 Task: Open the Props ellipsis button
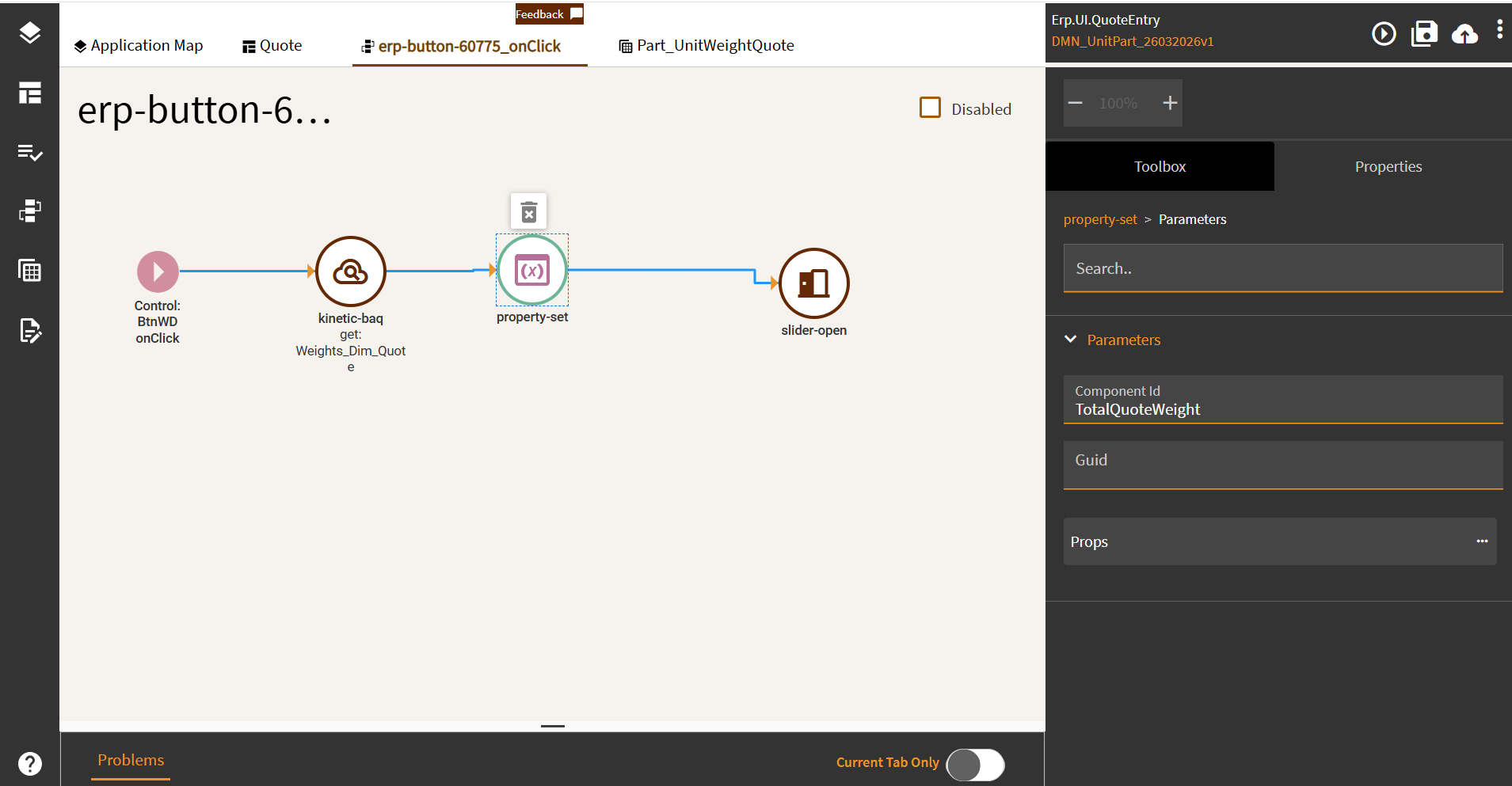click(x=1482, y=541)
